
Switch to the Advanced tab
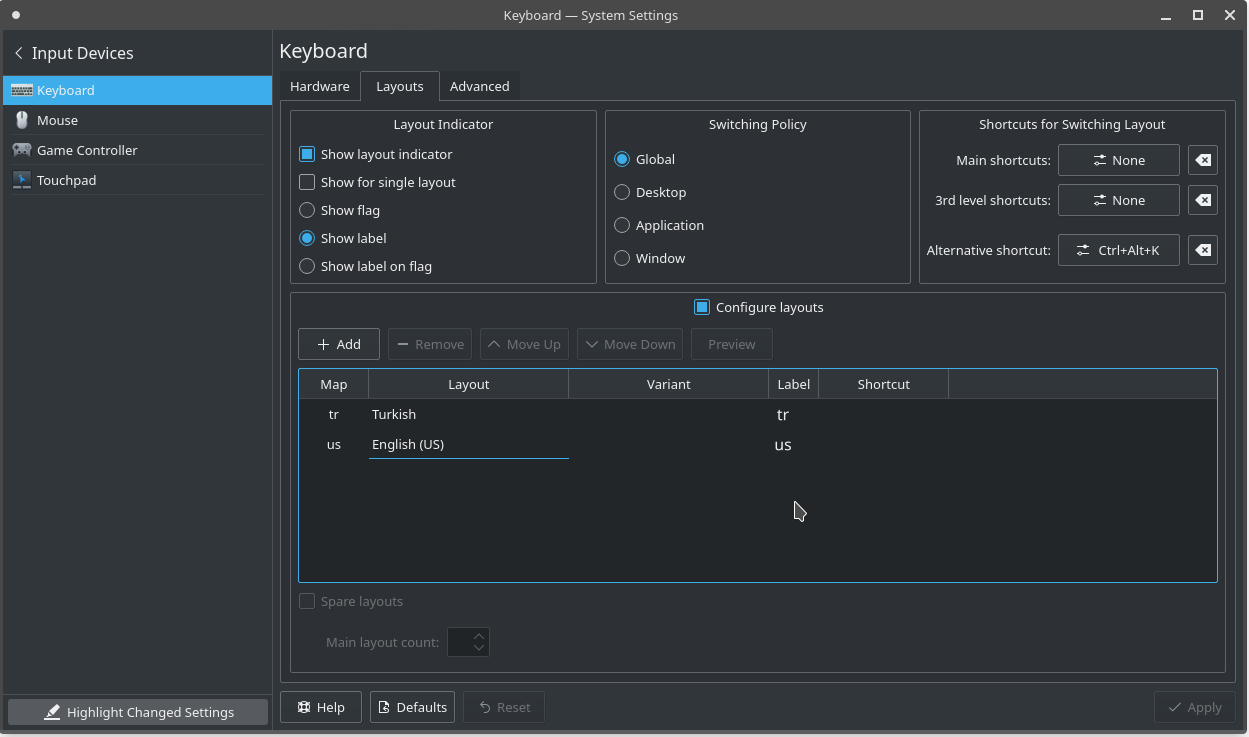pos(480,86)
